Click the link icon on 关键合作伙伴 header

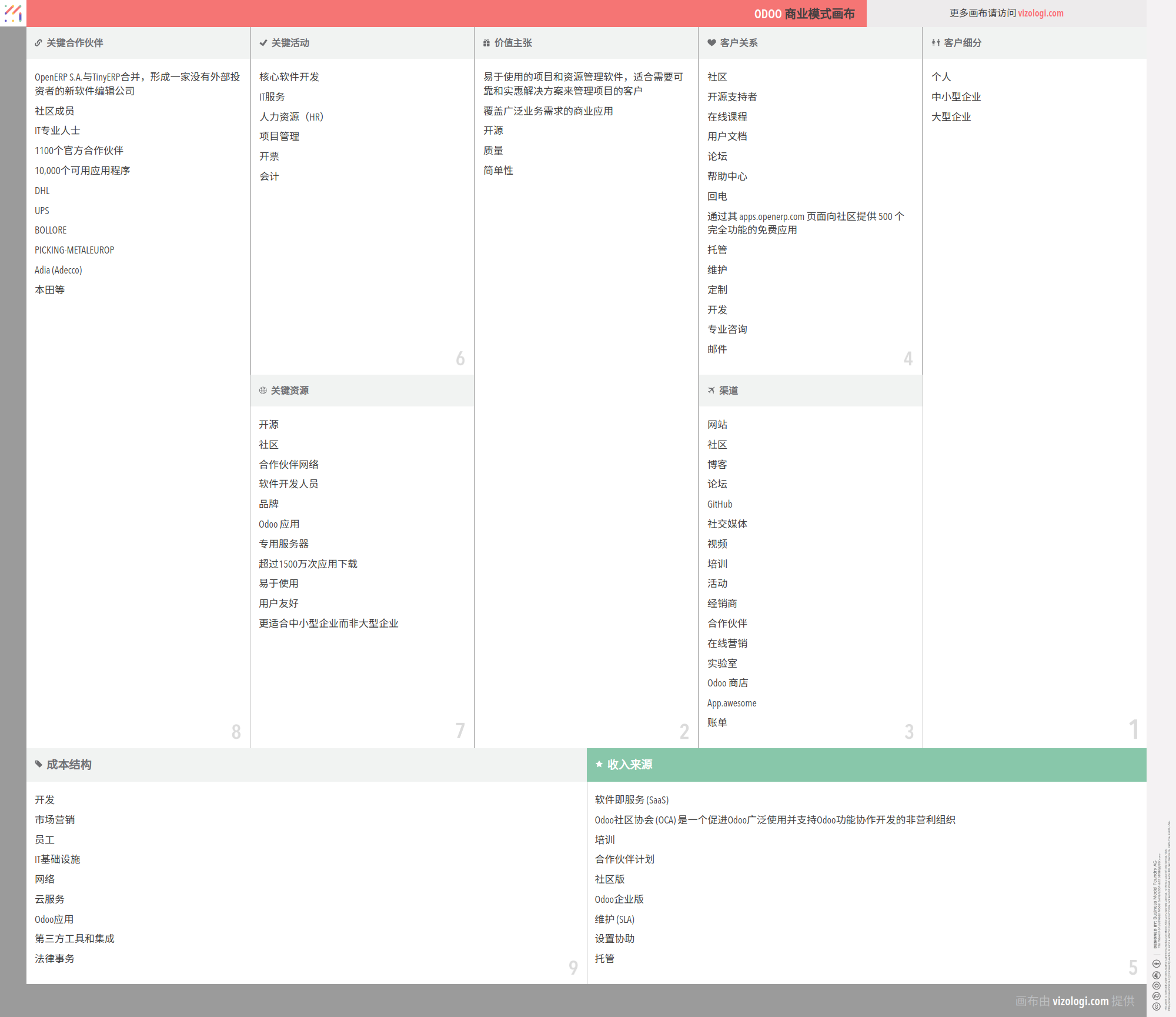click(38, 42)
